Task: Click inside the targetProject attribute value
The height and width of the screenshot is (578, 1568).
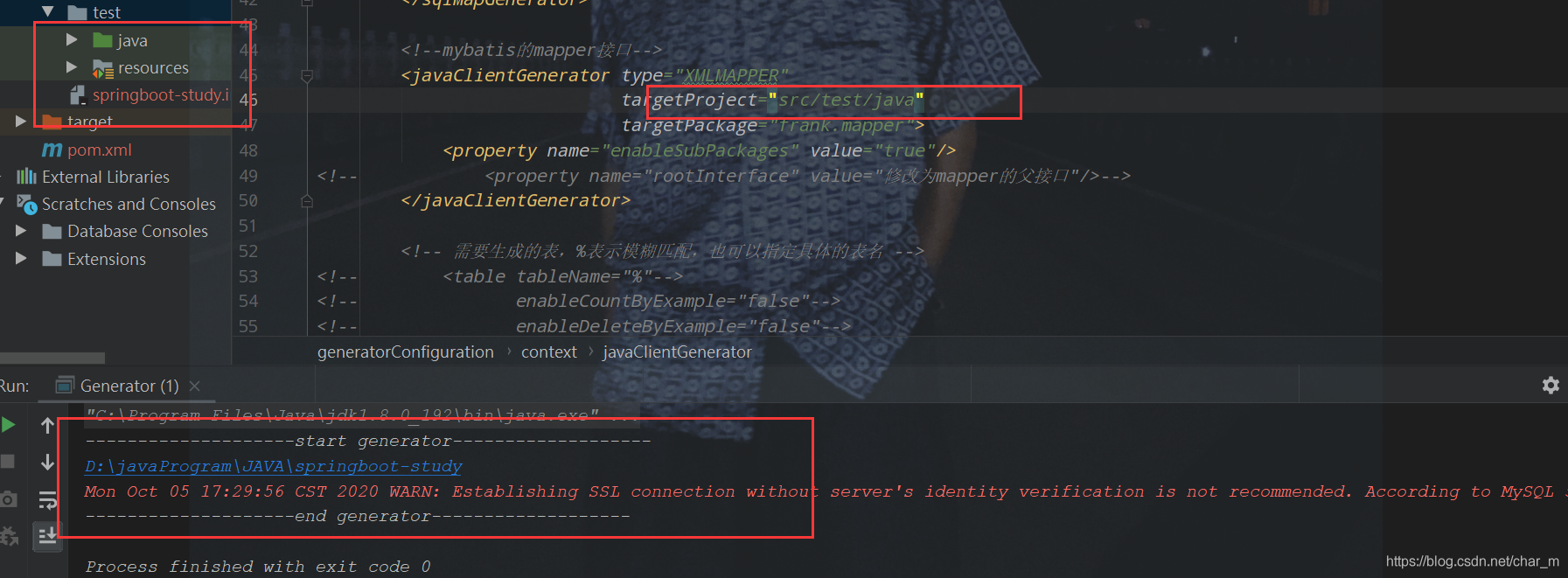Action: click(x=846, y=100)
